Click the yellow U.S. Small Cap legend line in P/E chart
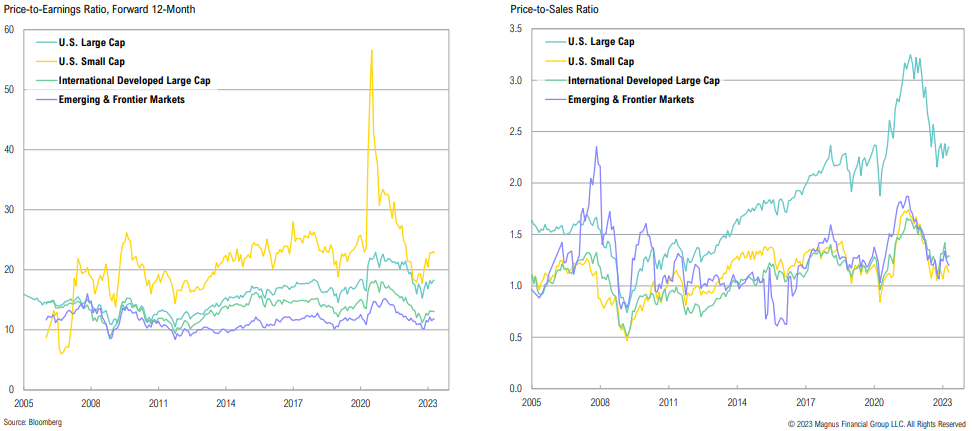The width and height of the screenshot is (972, 431). click(47, 62)
